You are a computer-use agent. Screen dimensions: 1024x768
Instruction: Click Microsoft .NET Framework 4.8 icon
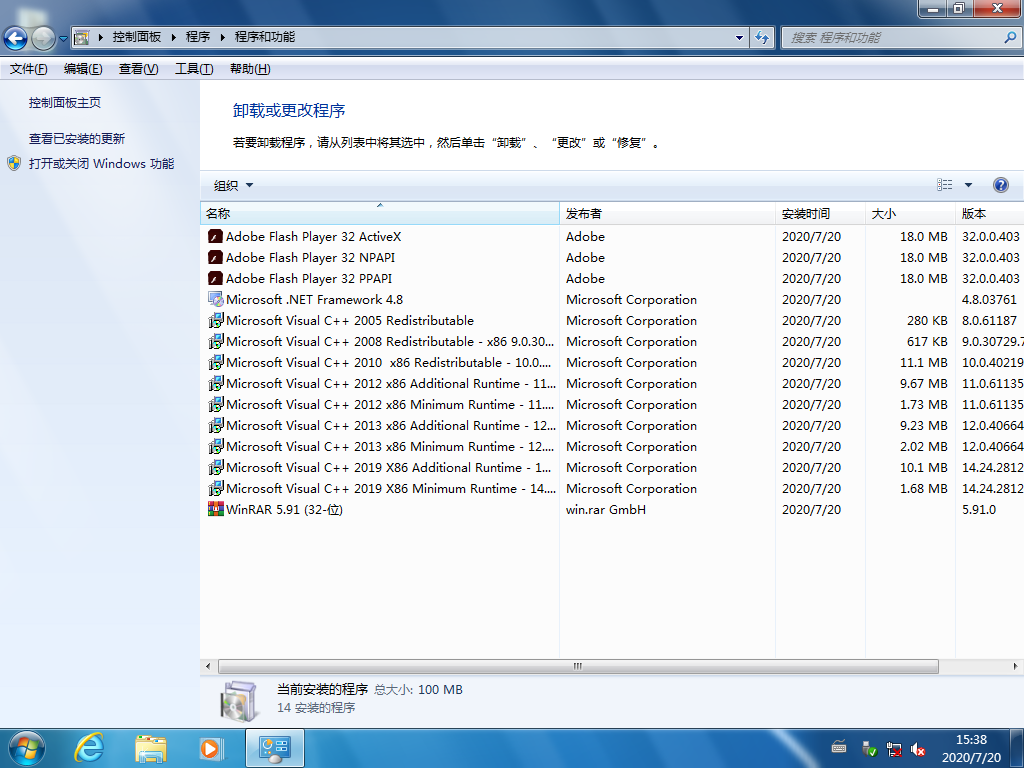click(216, 299)
